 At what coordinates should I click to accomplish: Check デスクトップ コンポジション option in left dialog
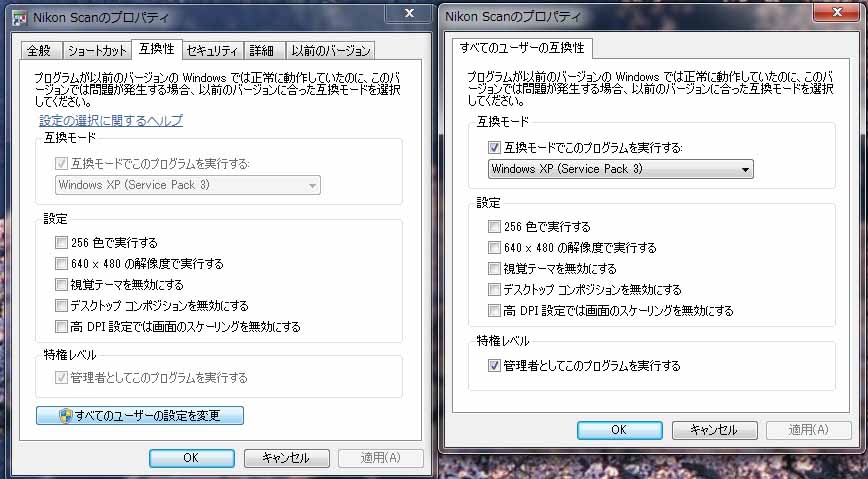pyautogui.click(x=61, y=306)
